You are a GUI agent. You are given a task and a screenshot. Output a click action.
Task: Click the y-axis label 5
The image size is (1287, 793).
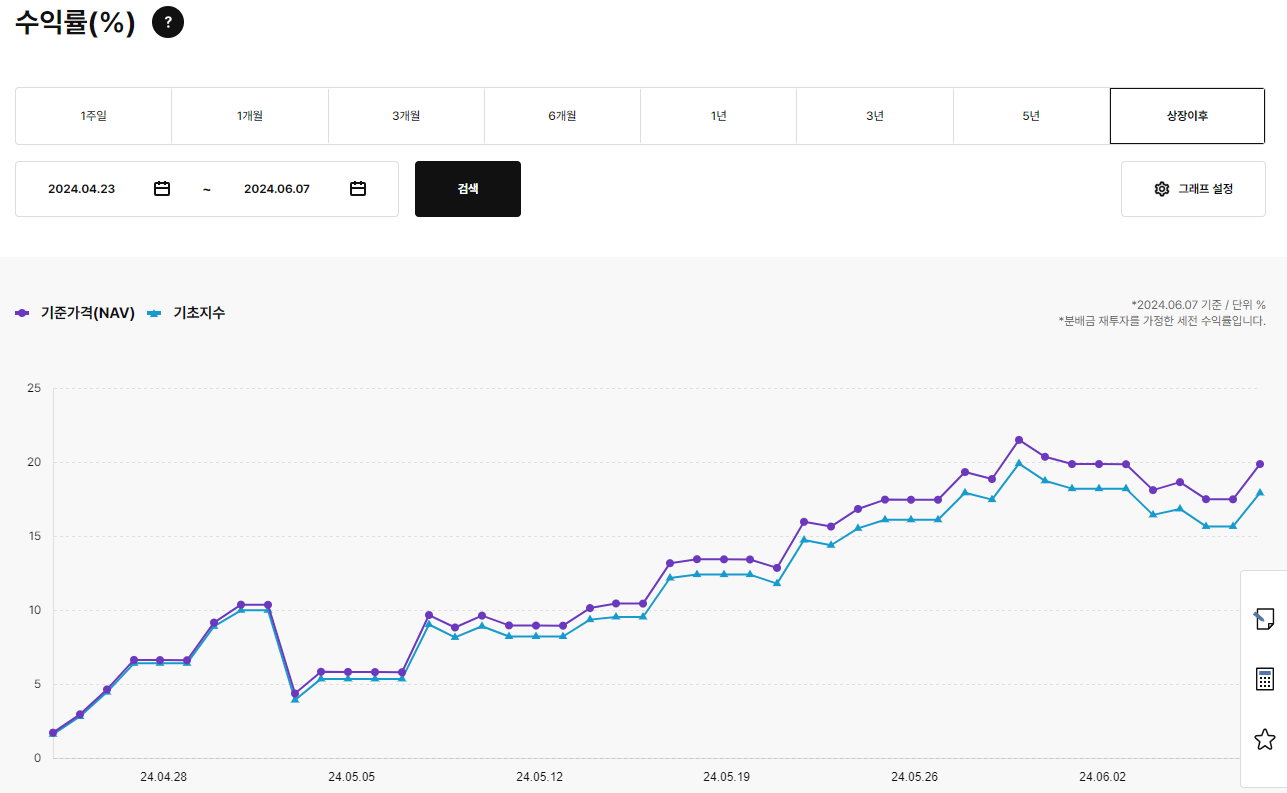click(x=37, y=684)
